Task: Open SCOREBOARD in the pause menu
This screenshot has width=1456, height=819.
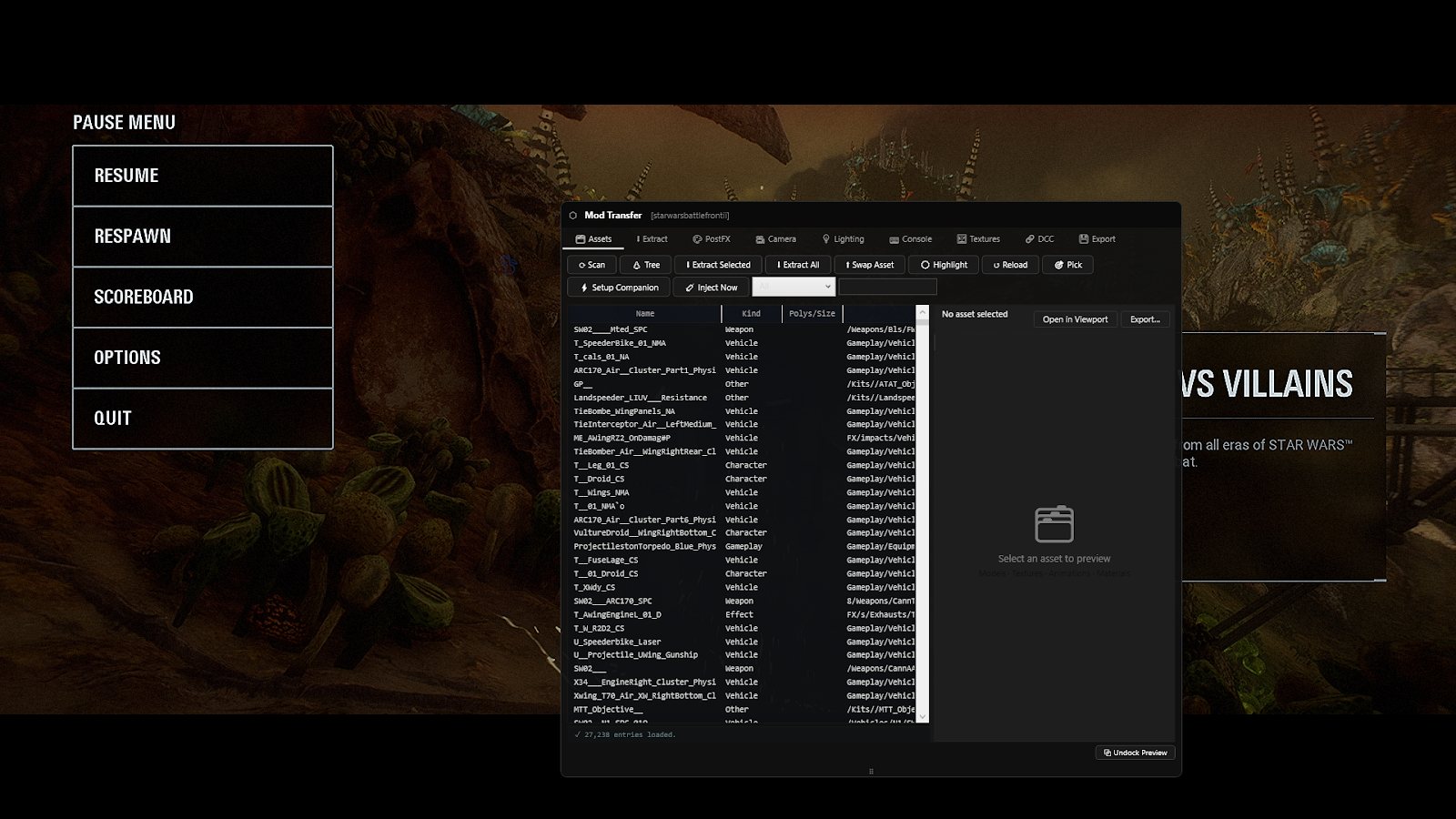Action: click(x=203, y=297)
